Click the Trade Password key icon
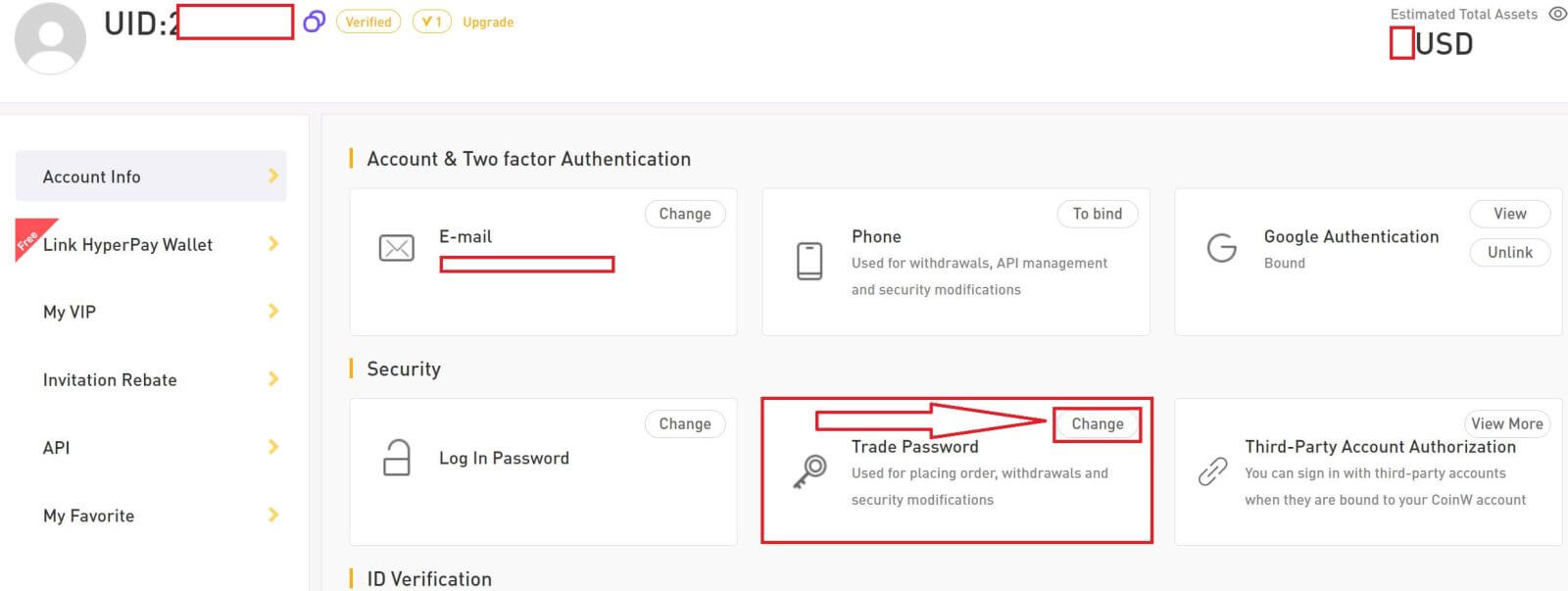Screen dimensions: 1568x591 [809, 471]
